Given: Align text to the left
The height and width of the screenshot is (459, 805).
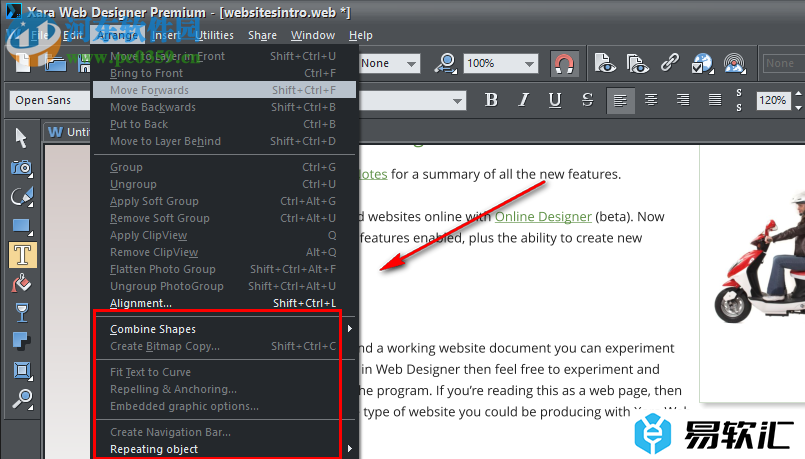Looking at the screenshot, I should pos(620,100).
